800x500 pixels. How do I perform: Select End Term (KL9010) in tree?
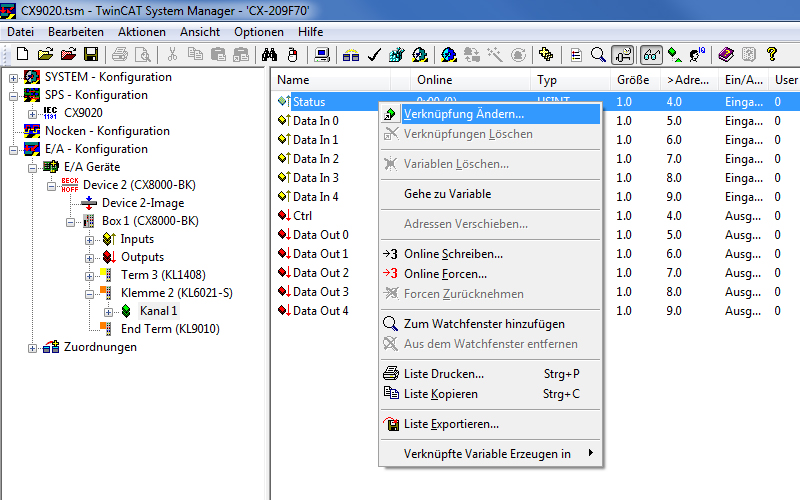pyautogui.click(x=170, y=329)
